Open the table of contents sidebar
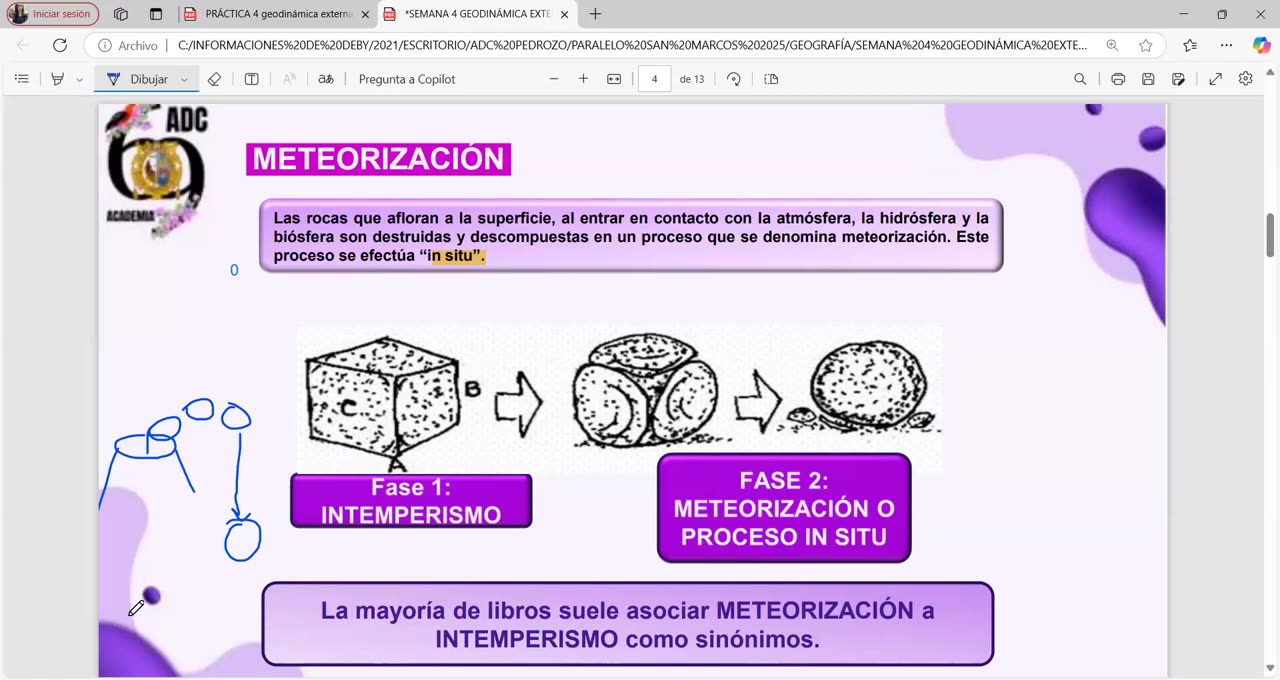1280x680 pixels. [22, 79]
